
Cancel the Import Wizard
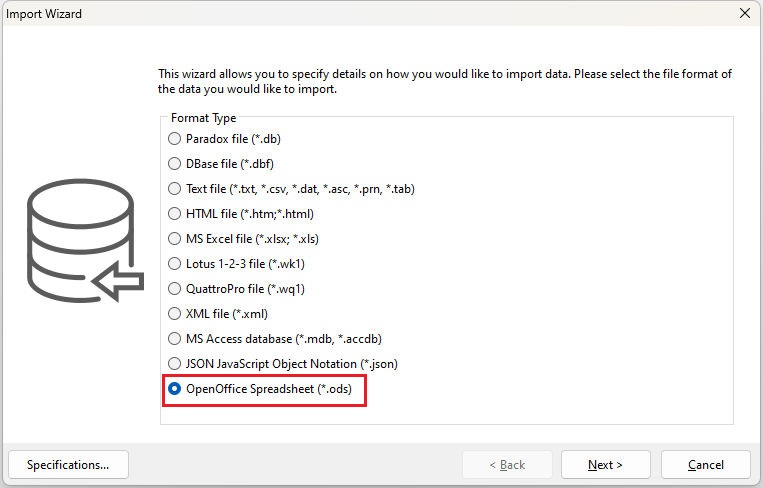(x=706, y=465)
